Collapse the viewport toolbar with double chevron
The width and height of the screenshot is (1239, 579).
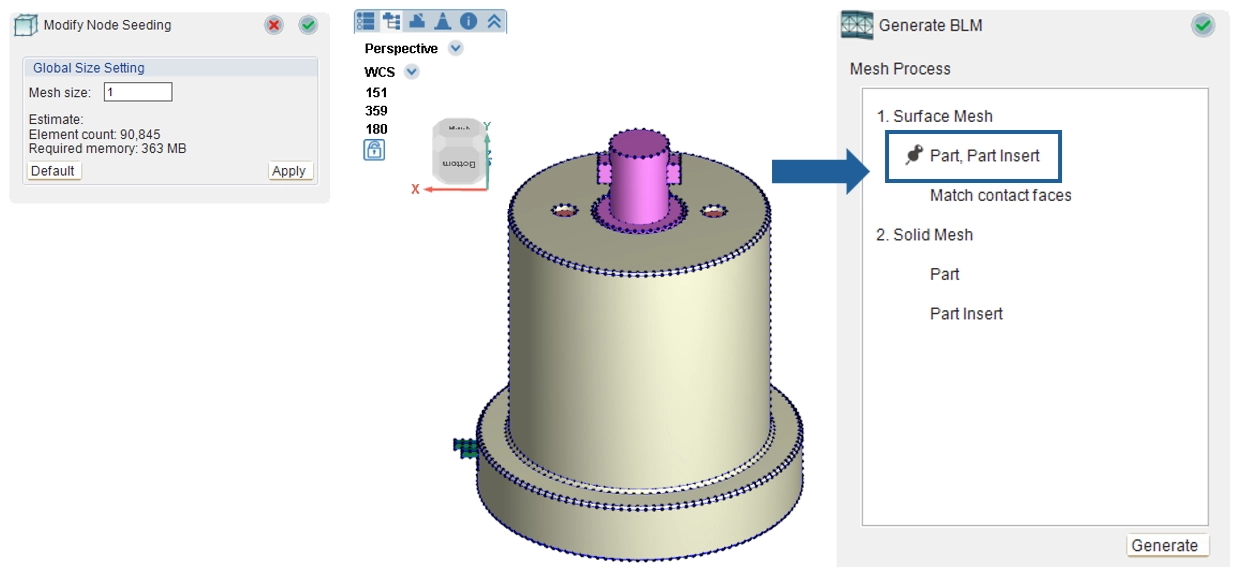click(x=494, y=21)
